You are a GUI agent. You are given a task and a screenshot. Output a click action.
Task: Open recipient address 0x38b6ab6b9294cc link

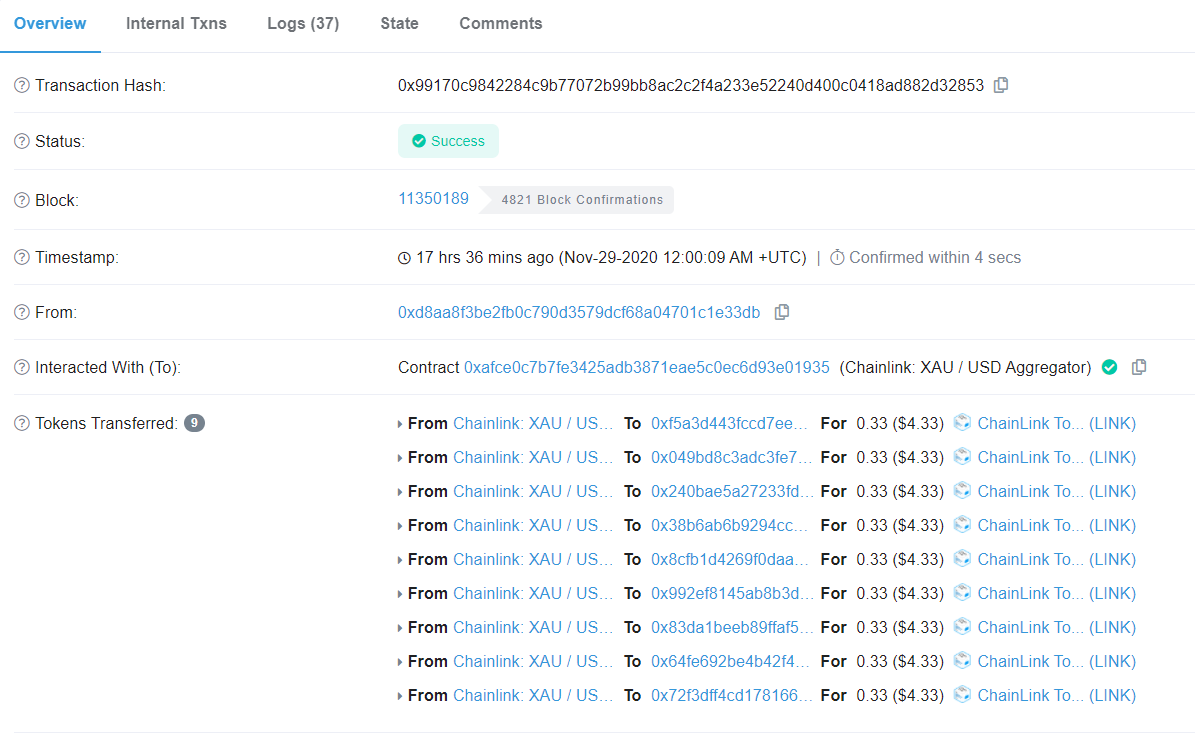(x=729, y=526)
